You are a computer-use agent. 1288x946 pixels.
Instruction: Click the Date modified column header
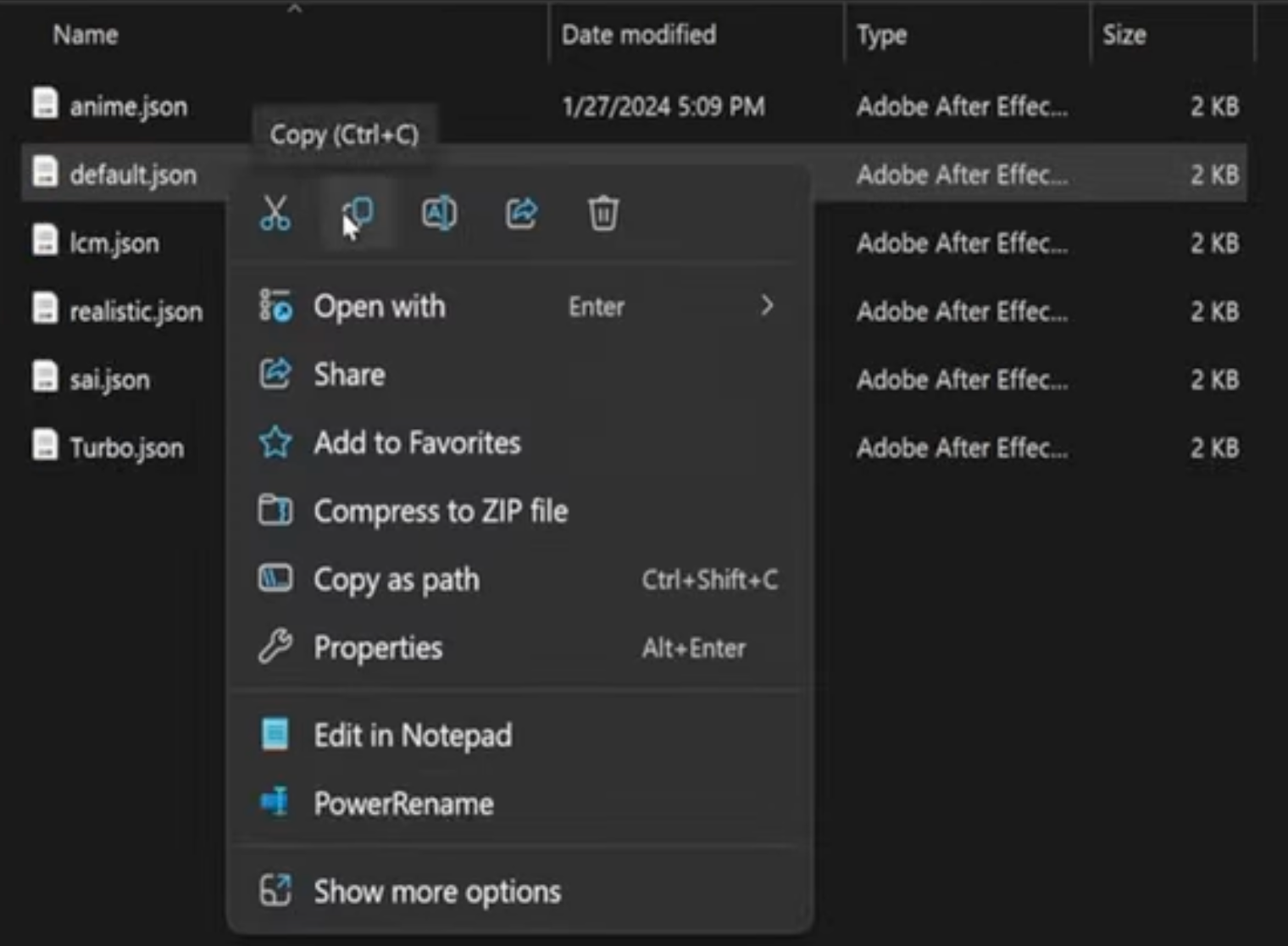coord(640,35)
